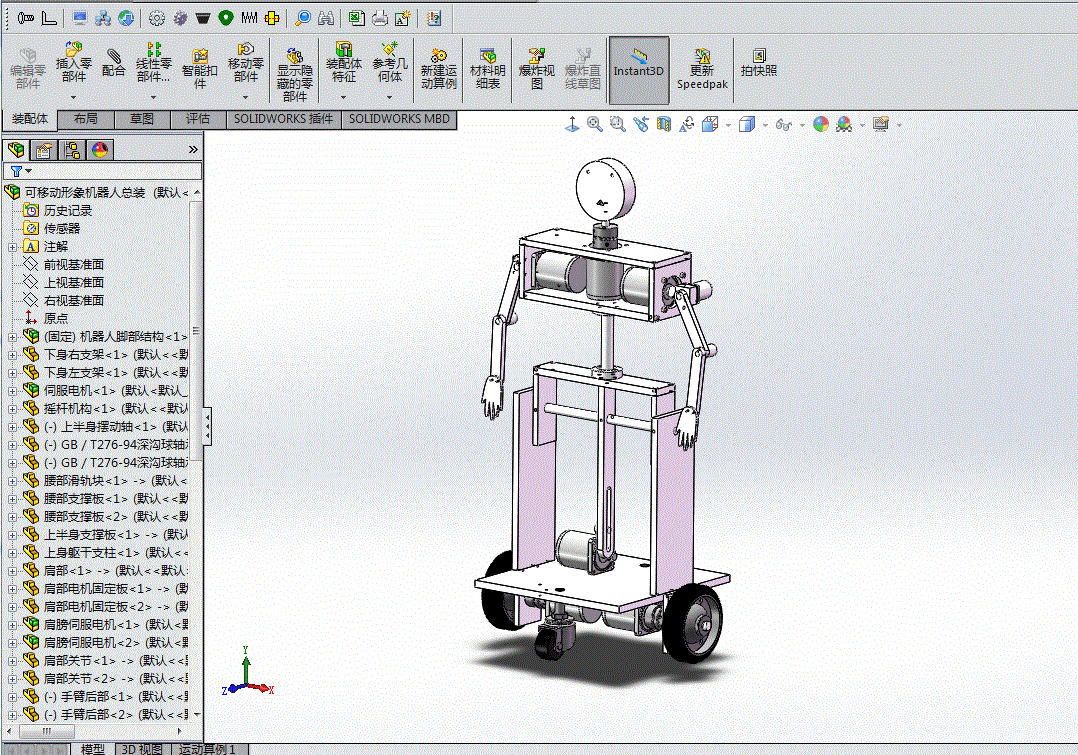Click the 拍快照 snapshot button
The height and width of the screenshot is (755, 1078).
[759, 63]
